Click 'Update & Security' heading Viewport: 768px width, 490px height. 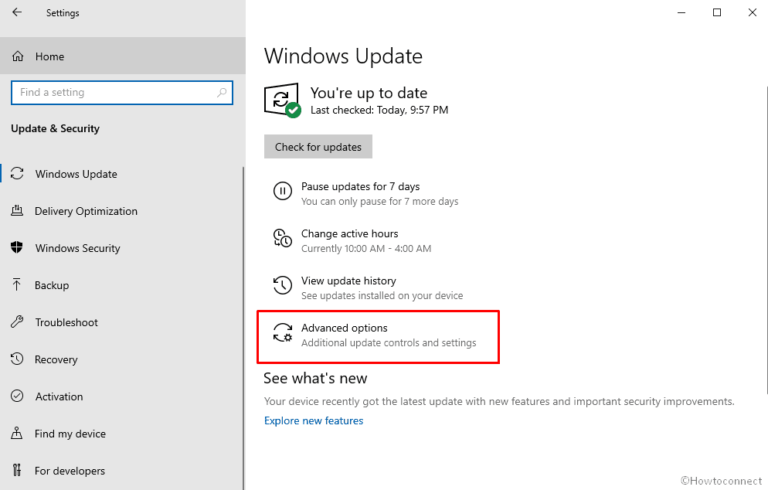tap(55, 128)
